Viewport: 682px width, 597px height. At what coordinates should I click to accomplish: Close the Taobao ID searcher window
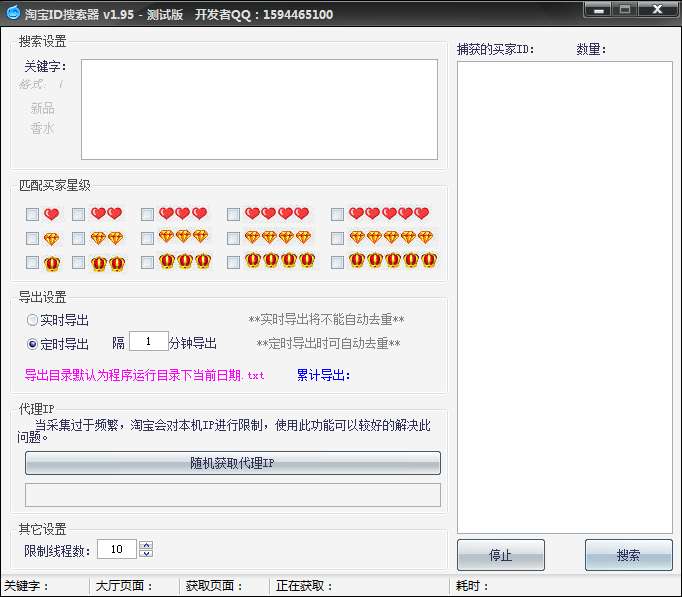click(x=657, y=10)
